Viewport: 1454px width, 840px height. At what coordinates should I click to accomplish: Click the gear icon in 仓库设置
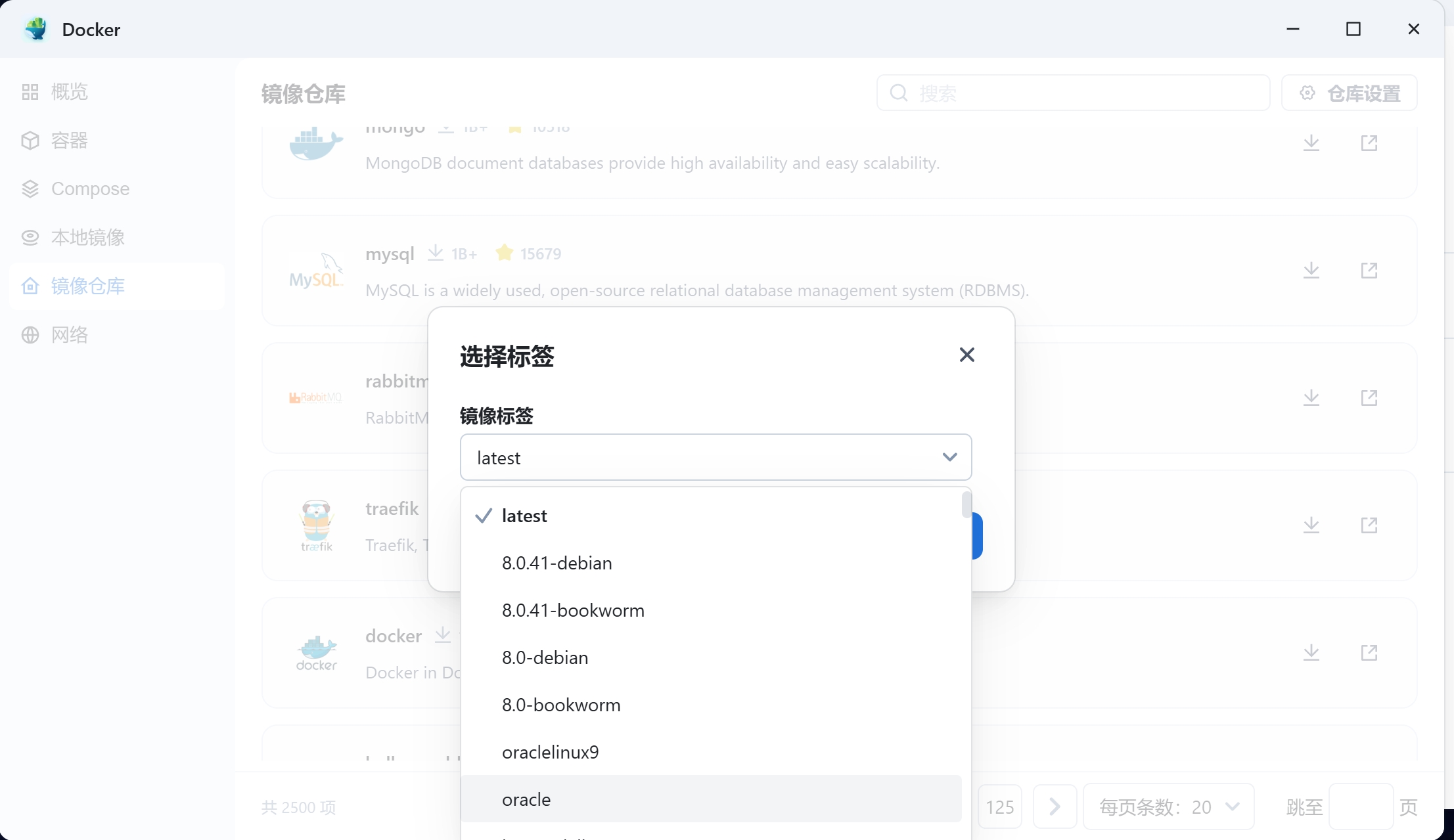click(1307, 93)
